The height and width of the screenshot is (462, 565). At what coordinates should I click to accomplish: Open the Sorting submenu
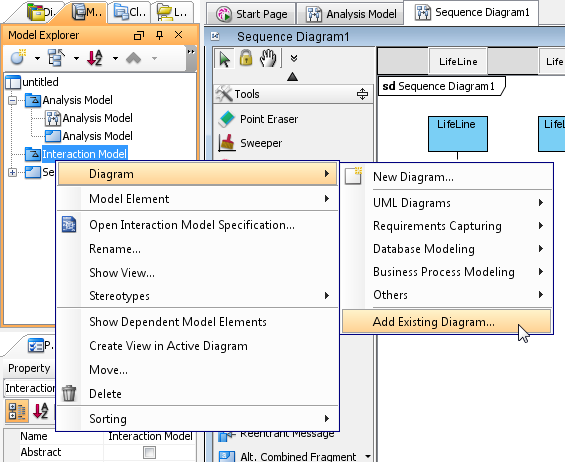pos(197,419)
